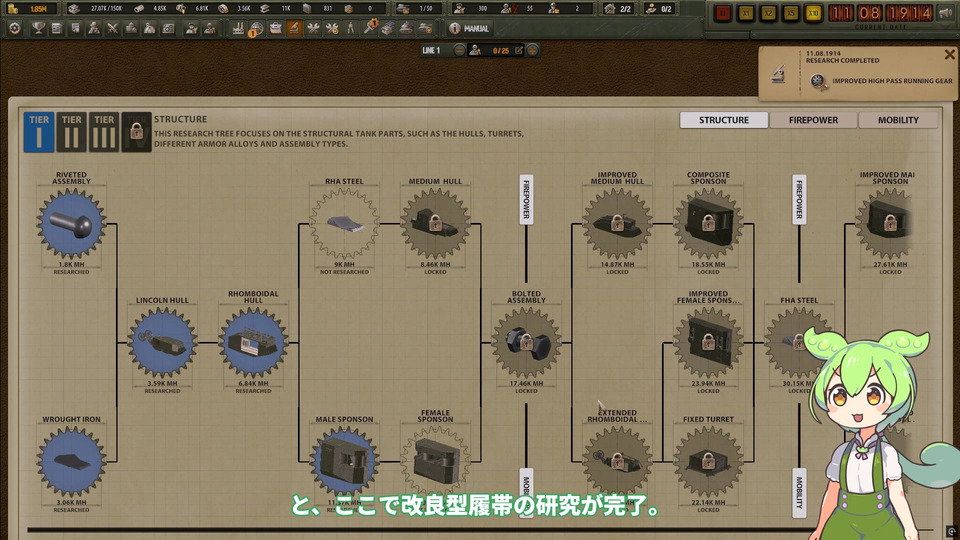Select the Wrought Iron research node
The width and height of the screenshot is (960, 540).
(x=72, y=462)
